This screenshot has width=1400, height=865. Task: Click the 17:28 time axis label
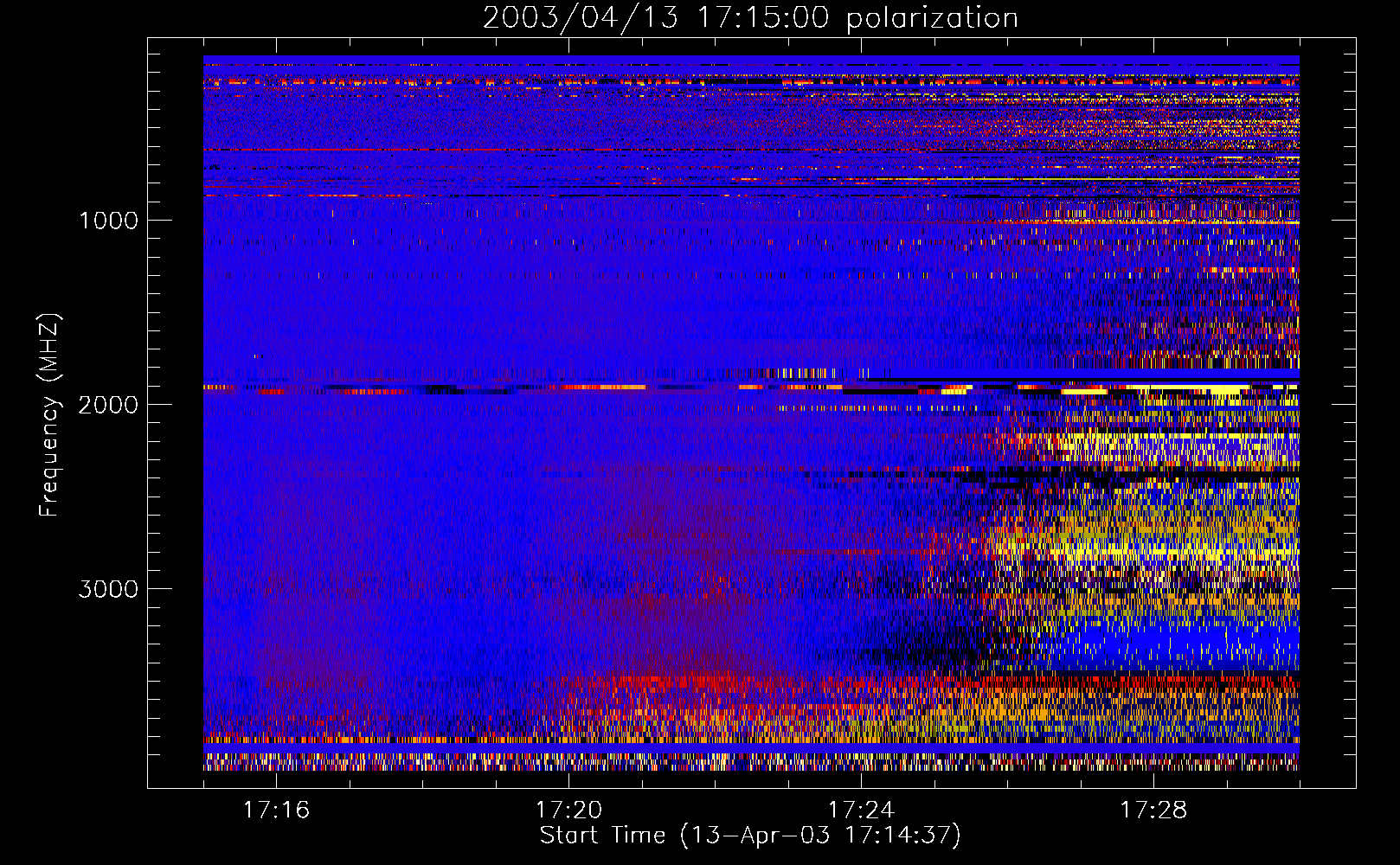[x=1153, y=810]
